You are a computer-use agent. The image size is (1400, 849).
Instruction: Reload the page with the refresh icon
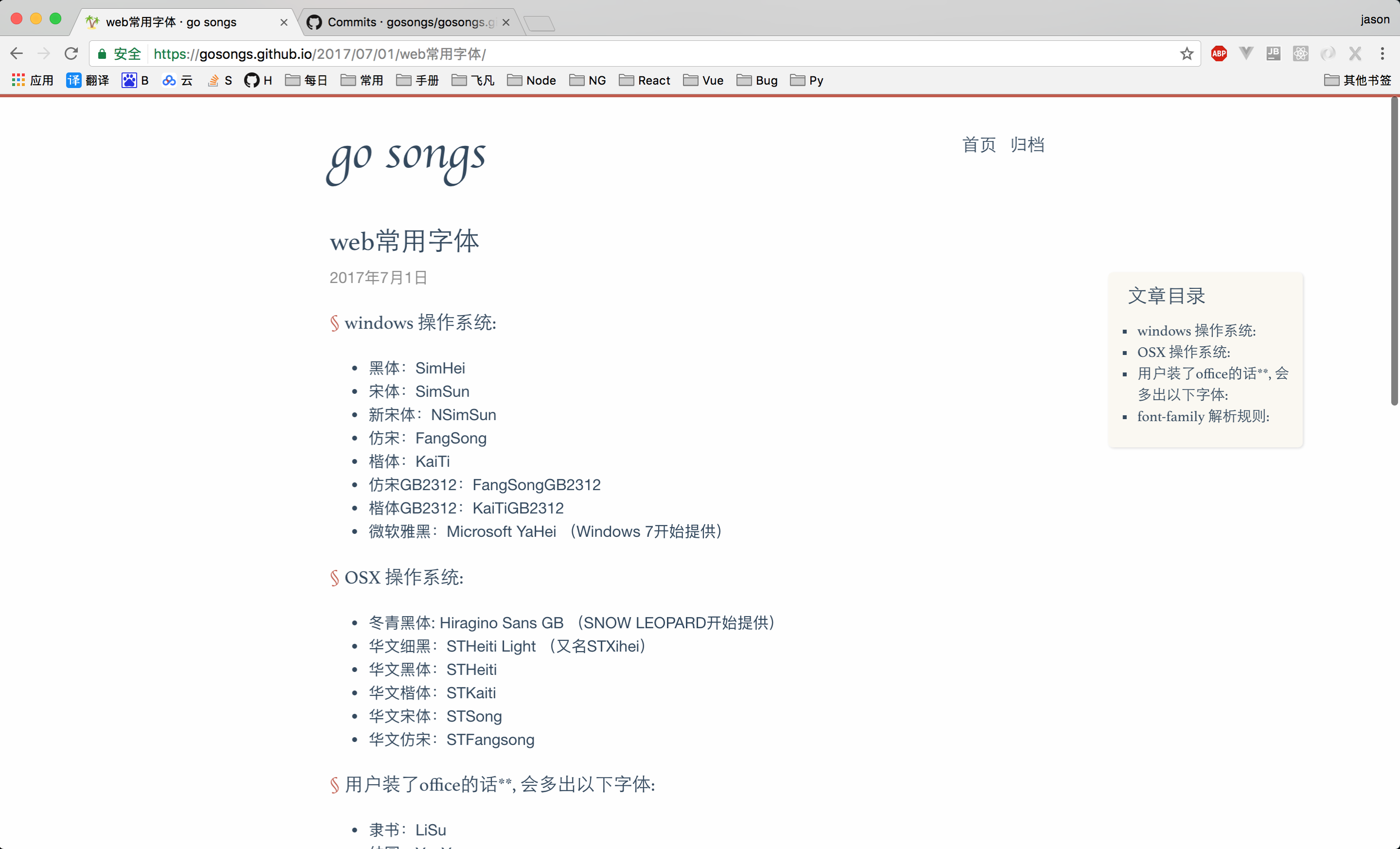point(71,53)
